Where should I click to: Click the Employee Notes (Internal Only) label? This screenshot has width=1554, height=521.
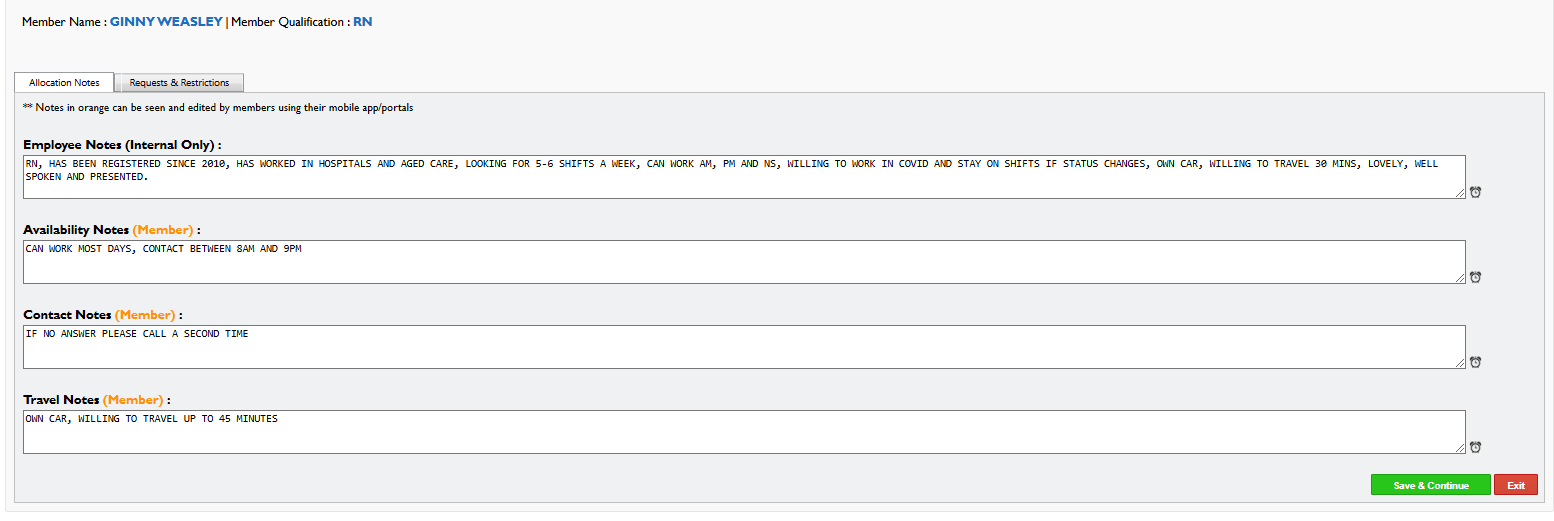(122, 145)
